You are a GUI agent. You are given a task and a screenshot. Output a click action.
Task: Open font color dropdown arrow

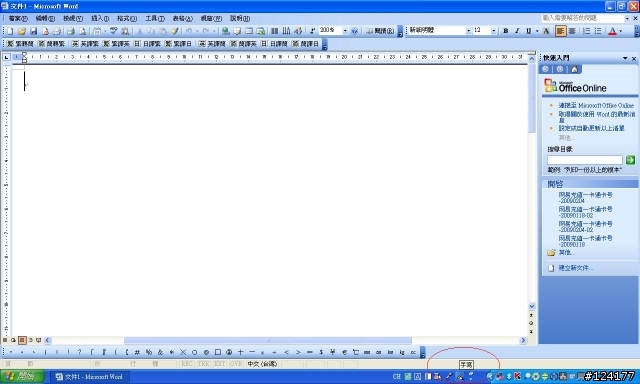tap(621, 31)
